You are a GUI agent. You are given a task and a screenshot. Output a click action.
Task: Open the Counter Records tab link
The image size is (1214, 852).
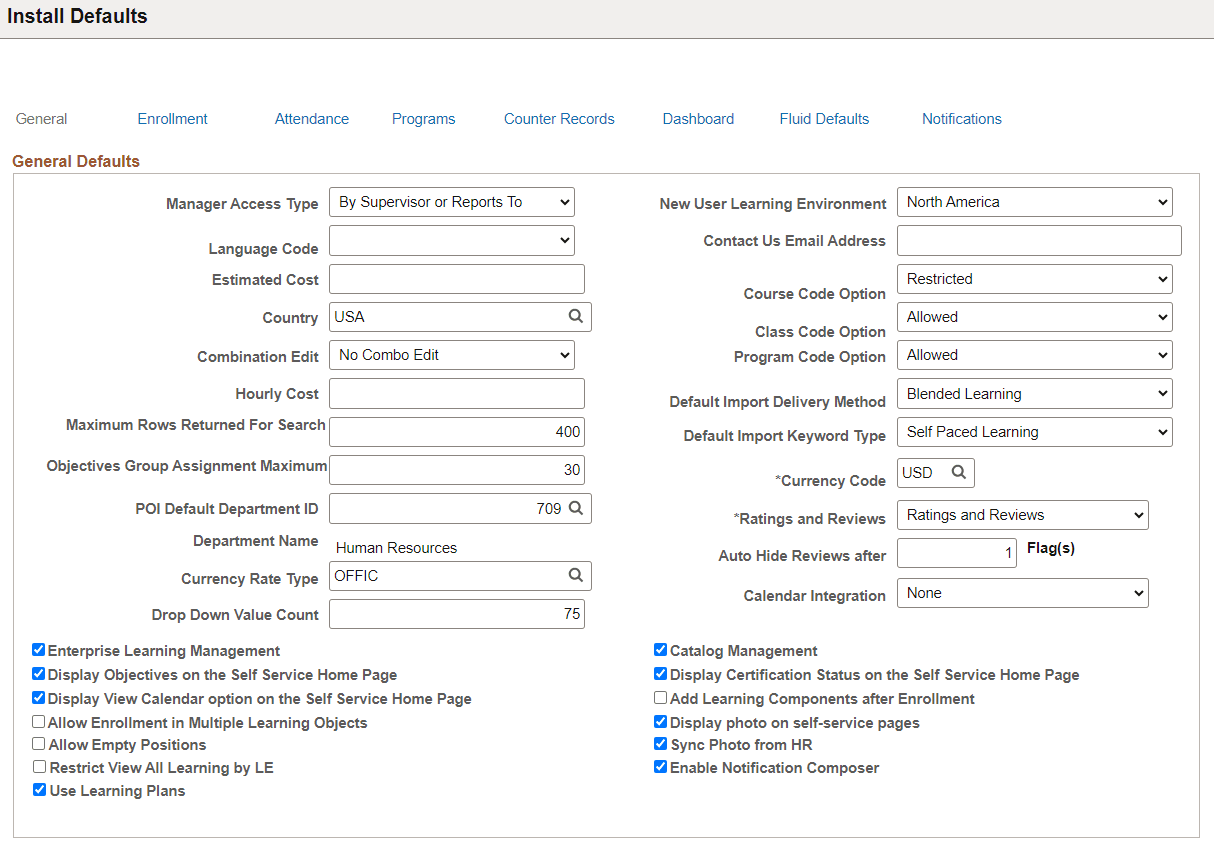559,119
